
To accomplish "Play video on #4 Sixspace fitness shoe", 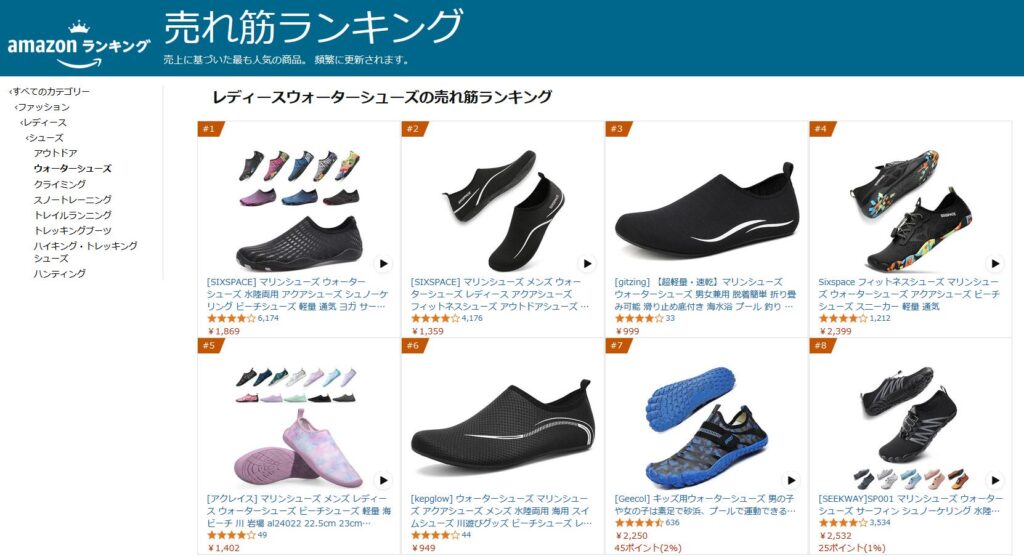I will point(995,263).
